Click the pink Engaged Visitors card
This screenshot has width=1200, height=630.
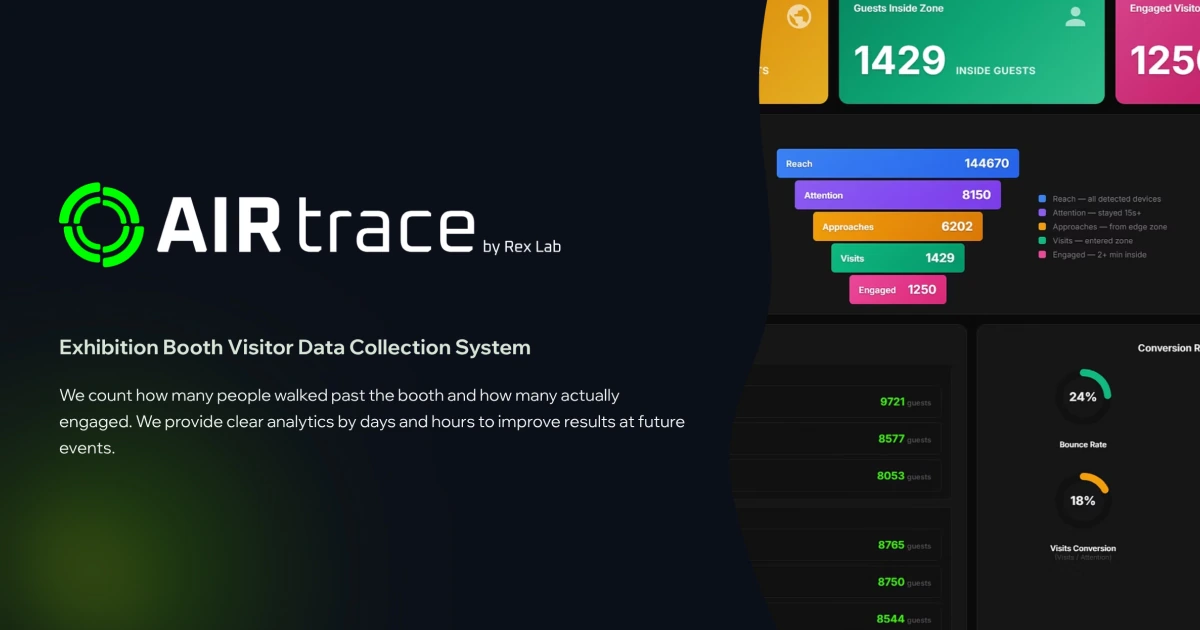1158,50
